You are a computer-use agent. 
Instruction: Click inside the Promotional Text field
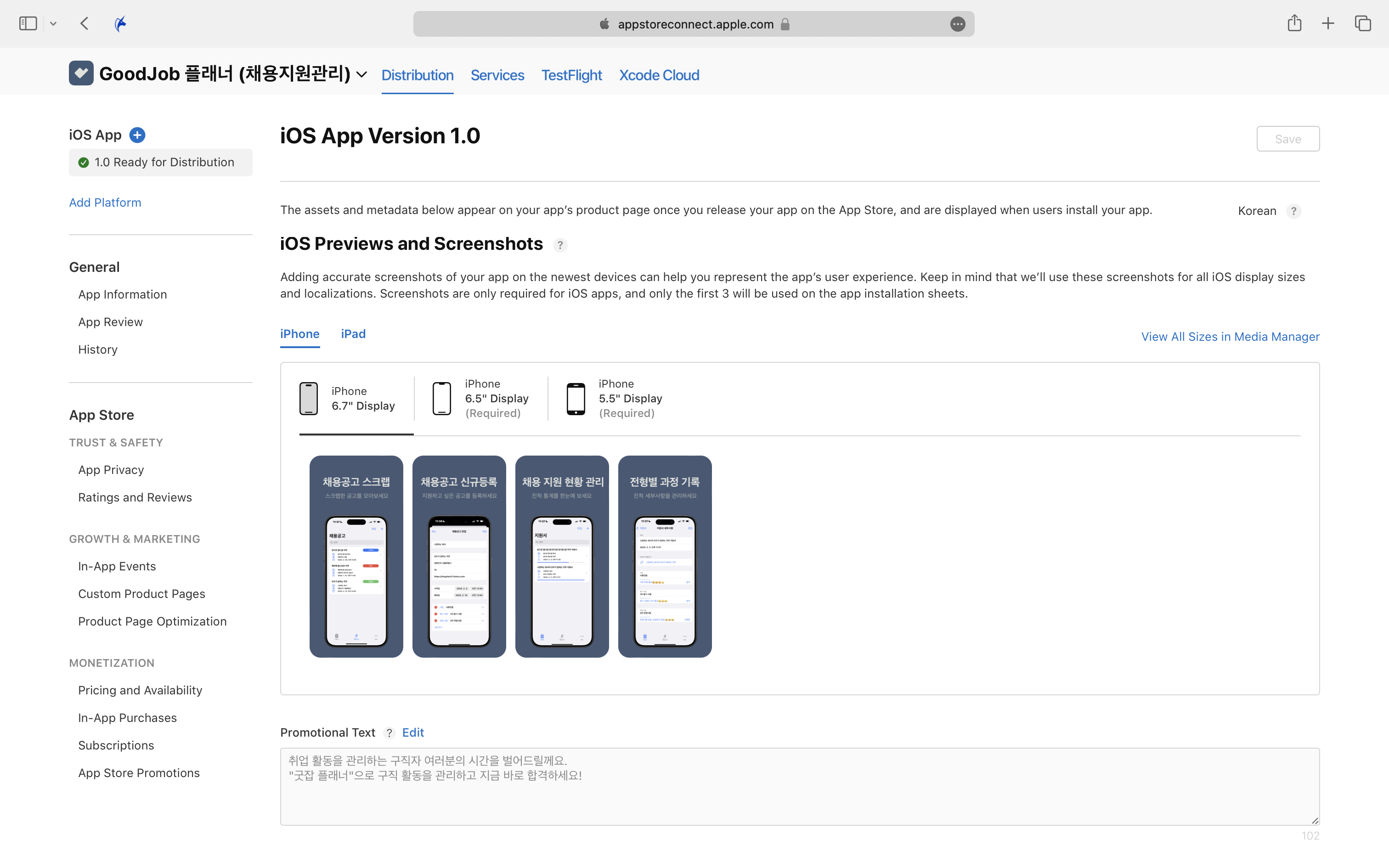pyautogui.click(x=799, y=786)
